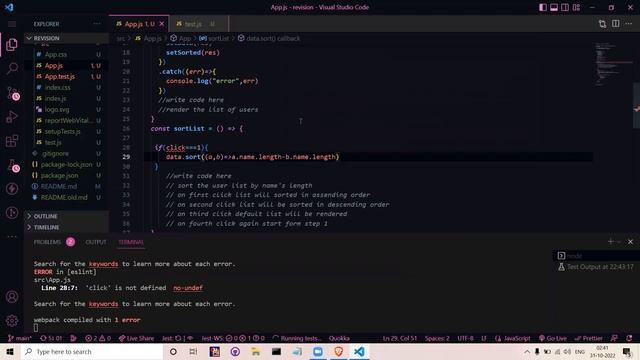Show additional views via activity bar ellipsis
The width and height of the screenshot is (640, 360).
tap(12, 236)
